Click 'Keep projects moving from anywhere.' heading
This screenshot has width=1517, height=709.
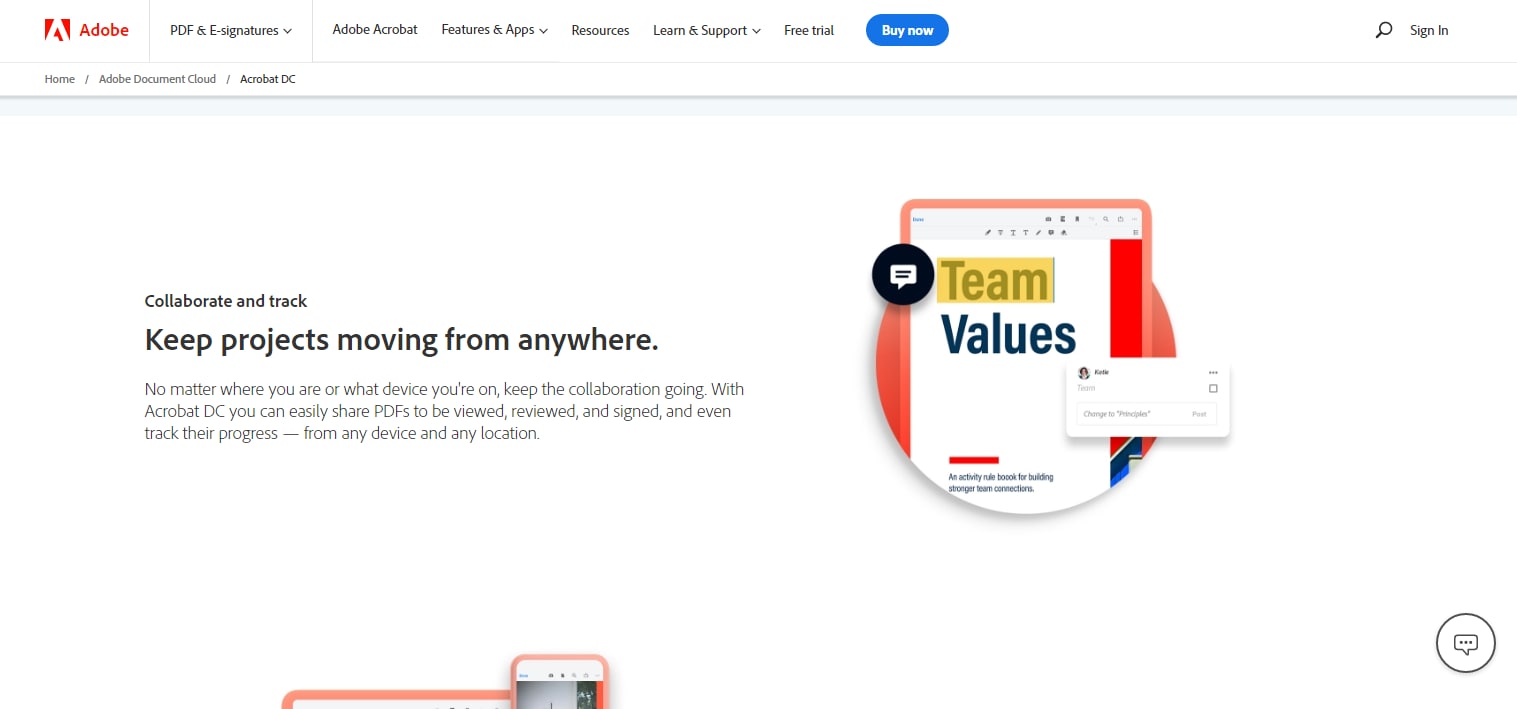pos(402,340)
